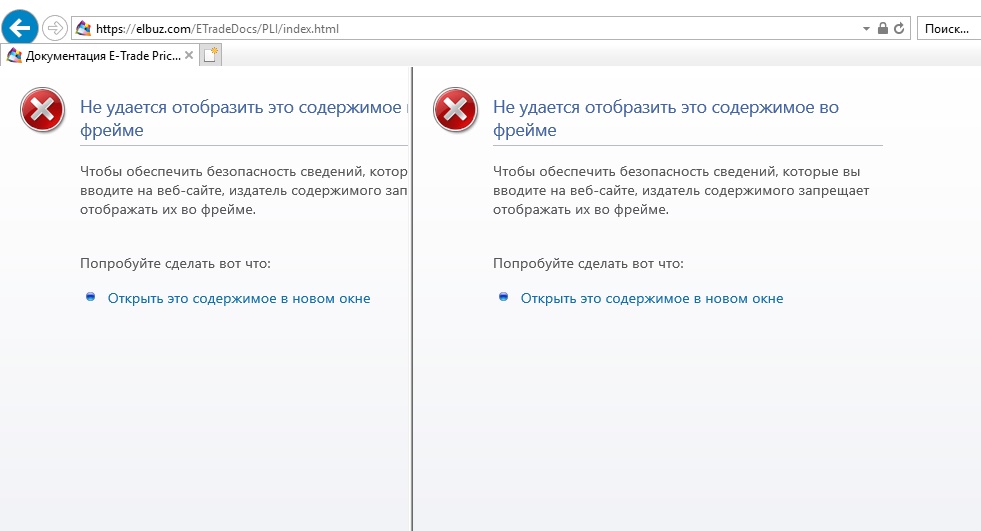Click the favicon on the Документация tab
This screenshot has height=531, width=981.
coord(14,56)
